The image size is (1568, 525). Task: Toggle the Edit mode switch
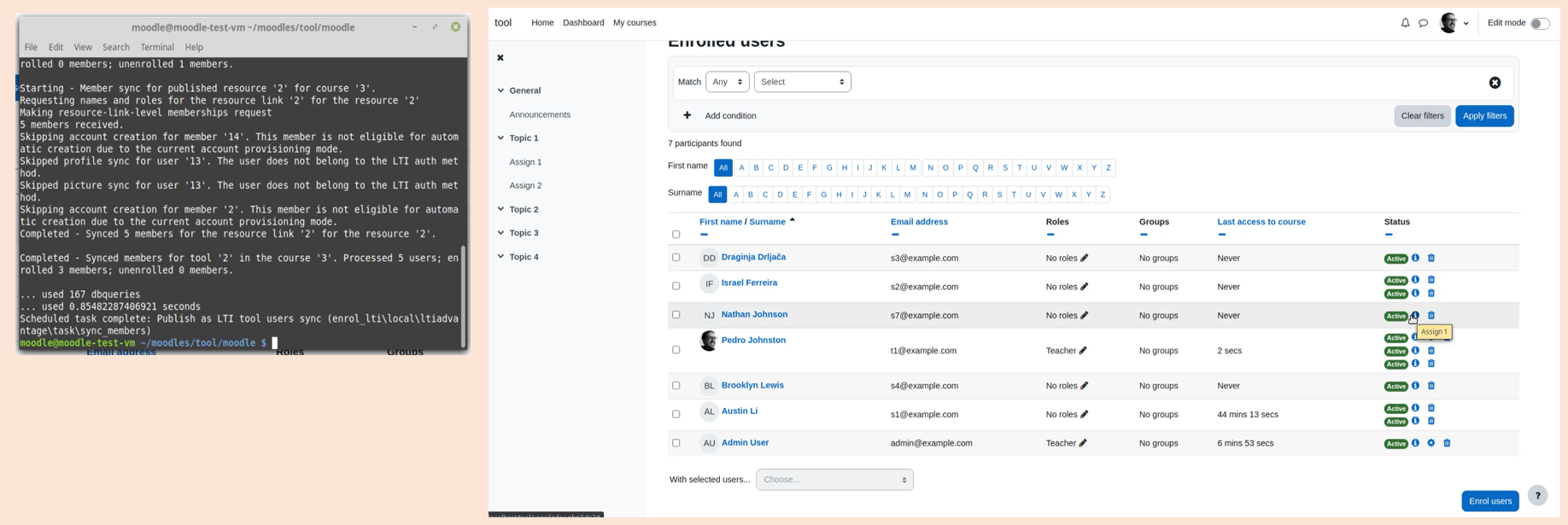coord(1540,23)
